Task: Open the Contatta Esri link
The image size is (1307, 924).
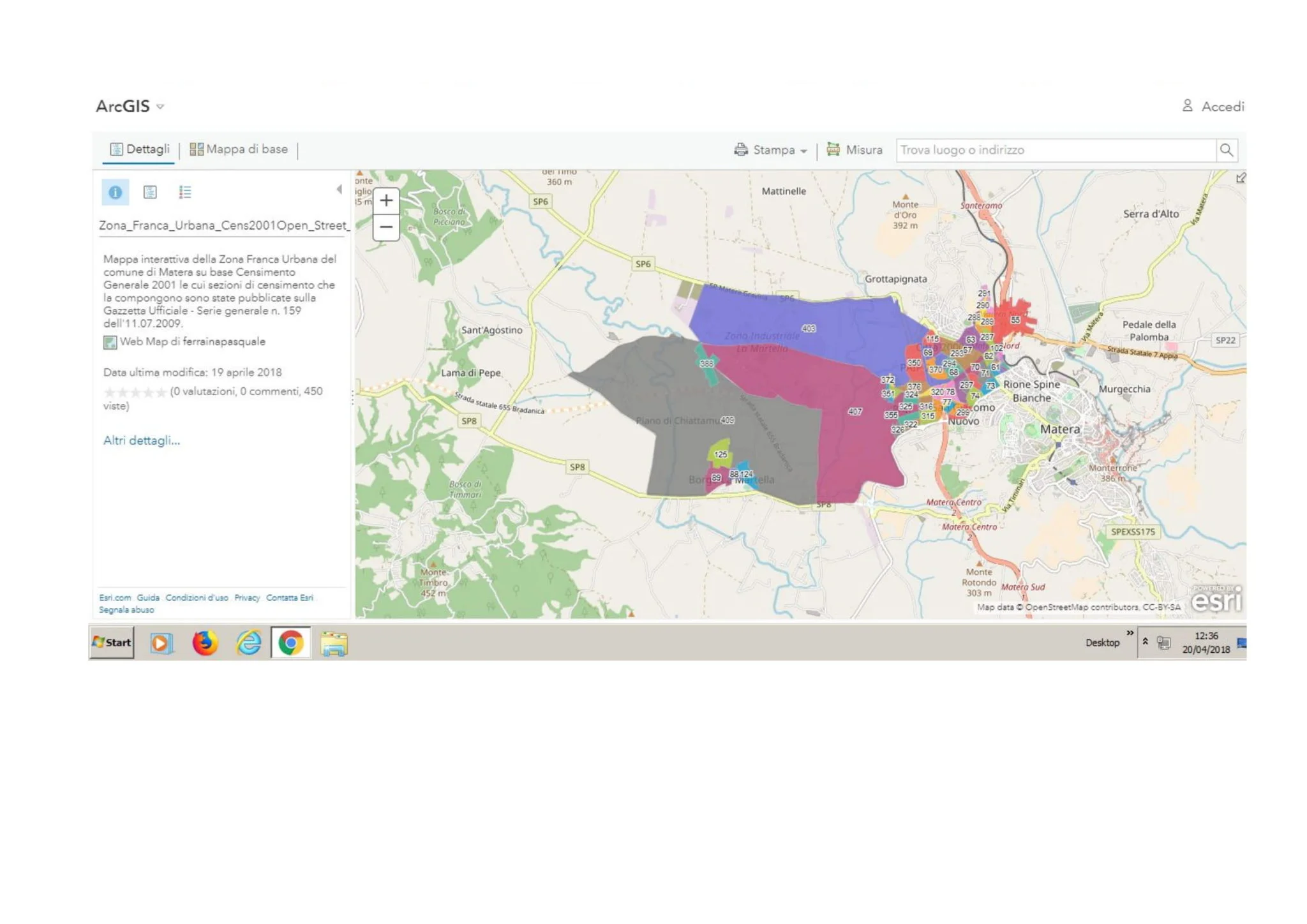Action: pos(290,598)
